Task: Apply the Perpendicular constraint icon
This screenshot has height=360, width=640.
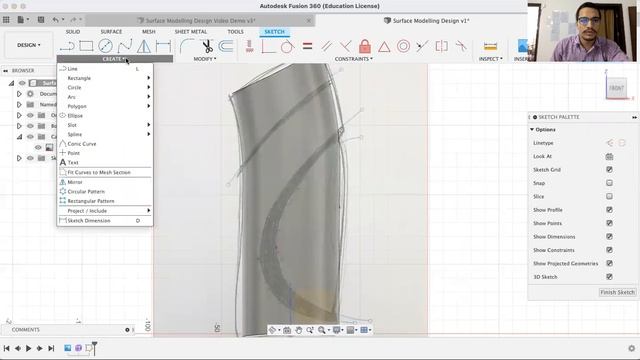Action: [345, 46]
